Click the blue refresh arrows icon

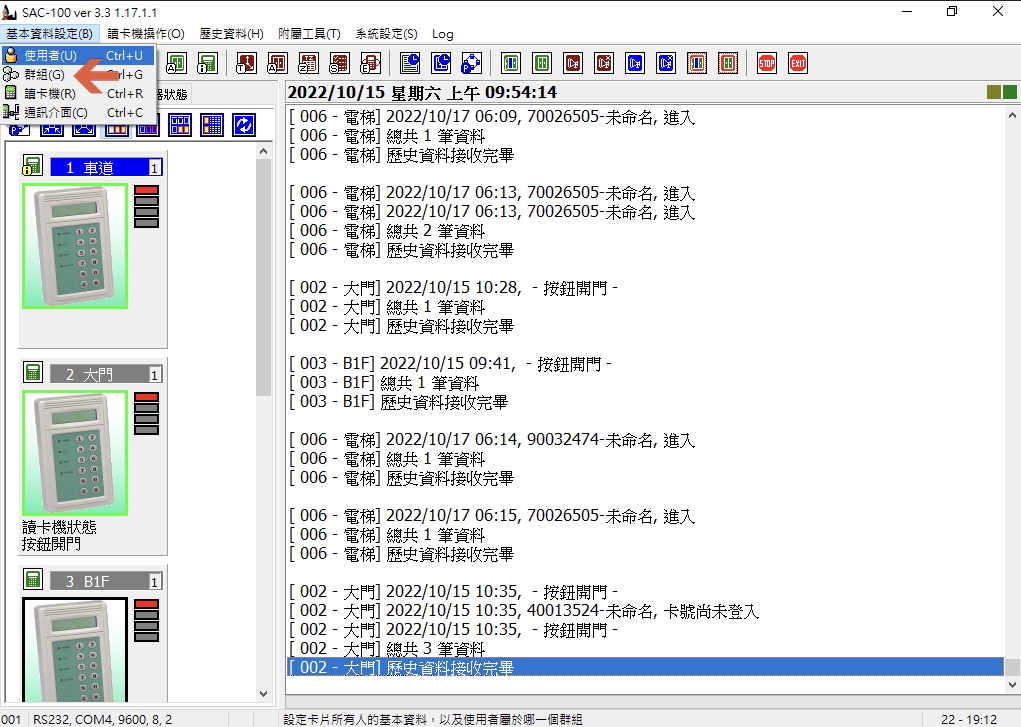(244, 124)
